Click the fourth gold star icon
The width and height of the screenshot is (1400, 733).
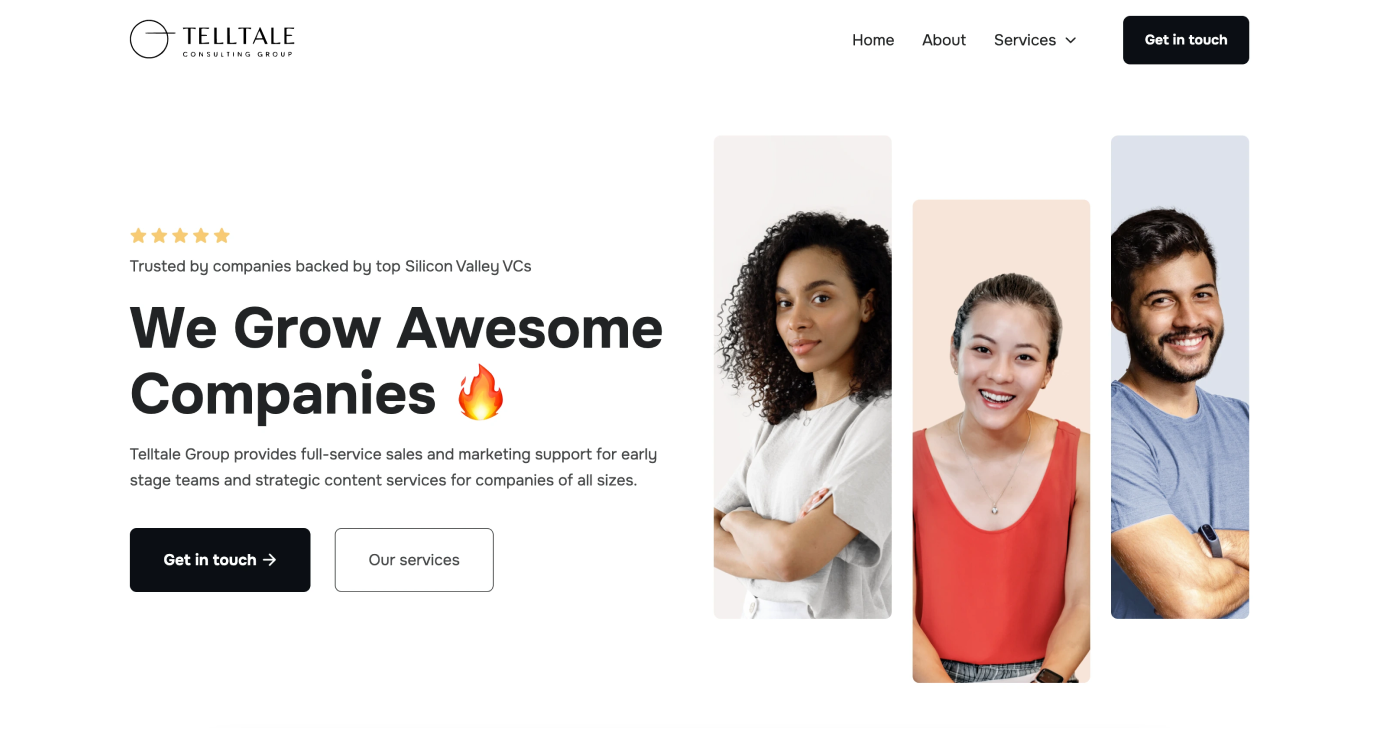pos(201,236)
